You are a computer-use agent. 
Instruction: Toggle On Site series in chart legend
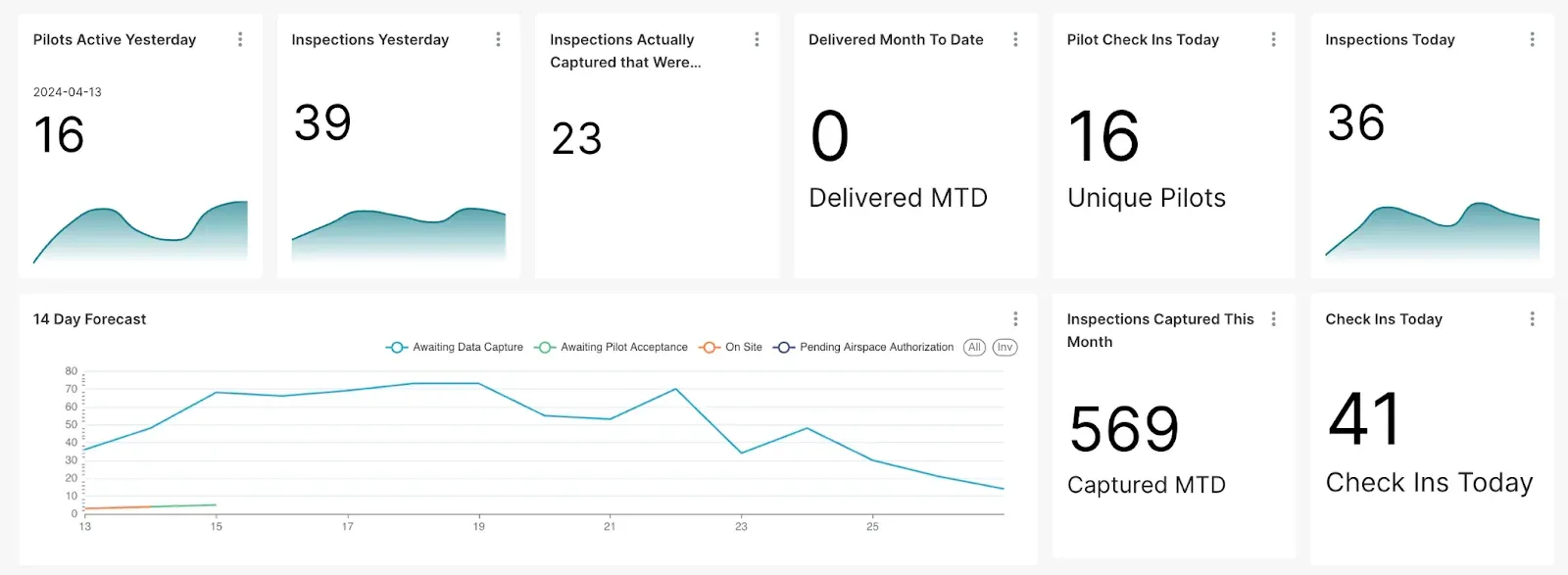tap(730, 347)
